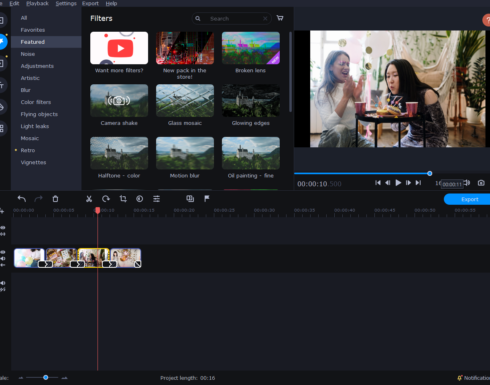Open the Edit menu
Screen dimensions: 490x385
[x=14, y=3]
